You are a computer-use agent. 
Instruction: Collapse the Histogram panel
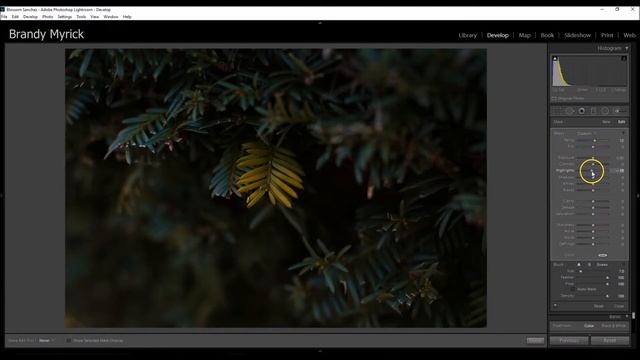pos(627,48)
